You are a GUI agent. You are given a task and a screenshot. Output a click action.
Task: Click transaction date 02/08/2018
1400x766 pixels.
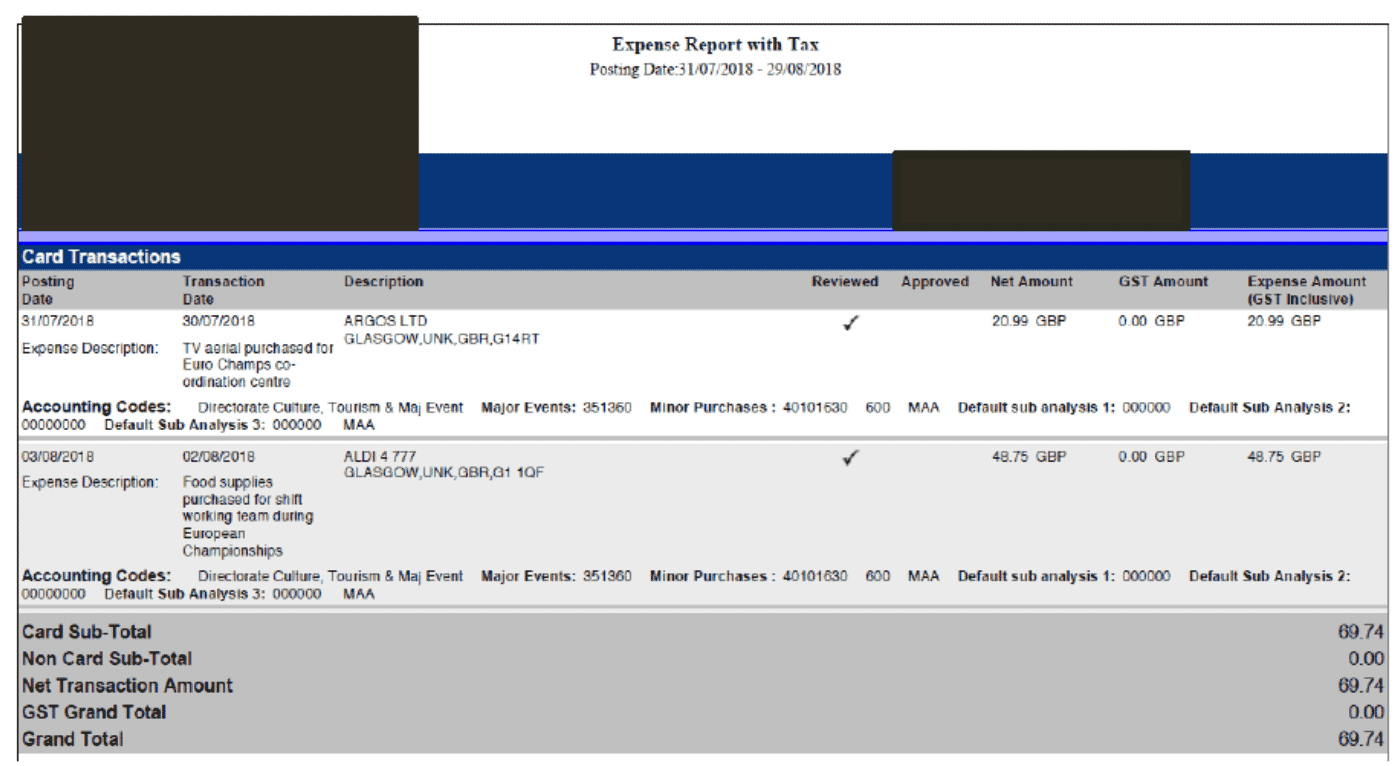pyautogui.click(x=219, y=457)
